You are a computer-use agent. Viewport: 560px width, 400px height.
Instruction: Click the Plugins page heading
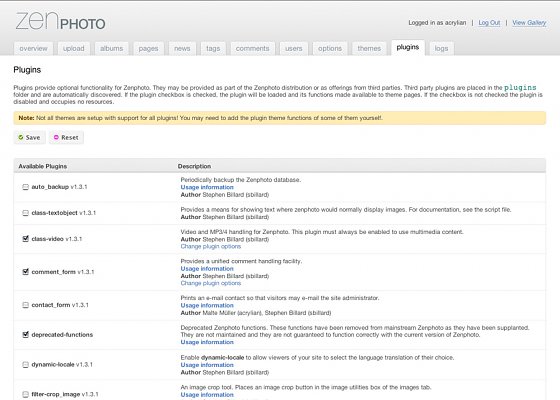27,70
